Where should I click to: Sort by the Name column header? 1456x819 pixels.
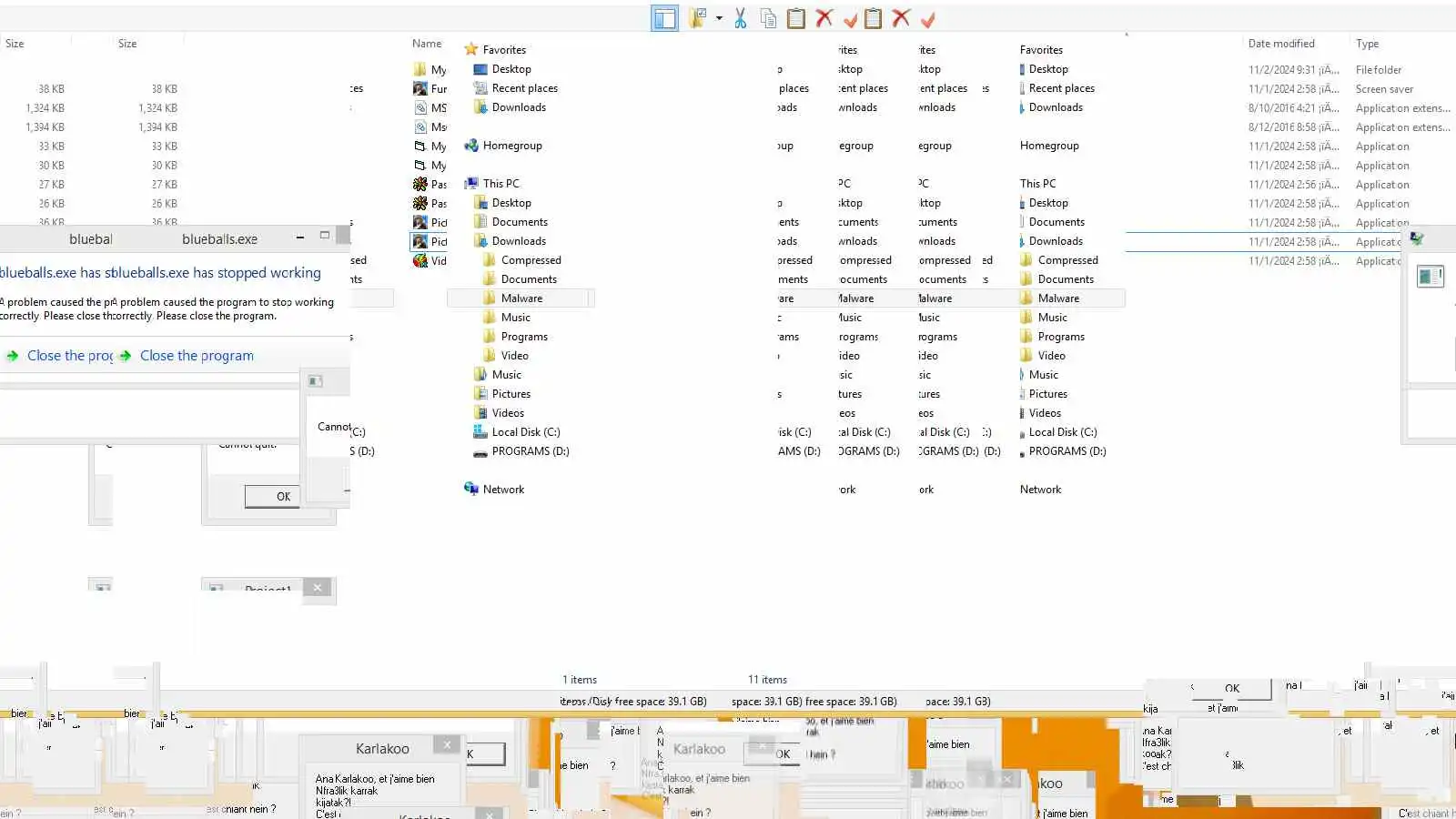[426, 44]
